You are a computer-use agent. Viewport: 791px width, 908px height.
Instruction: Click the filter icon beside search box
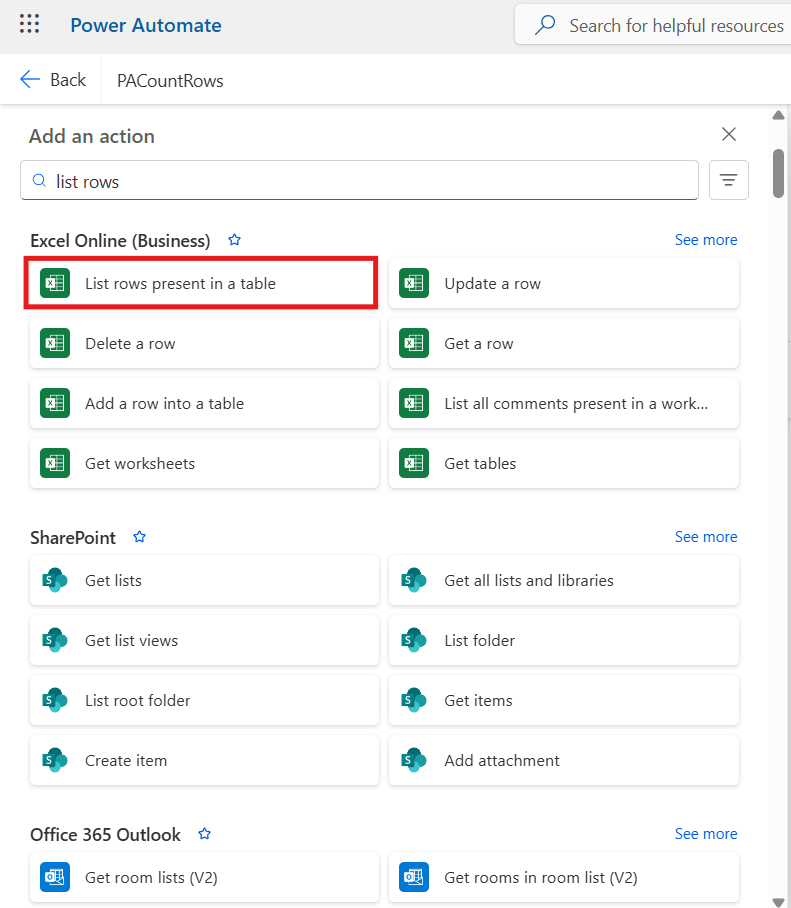tap(728, 180)
